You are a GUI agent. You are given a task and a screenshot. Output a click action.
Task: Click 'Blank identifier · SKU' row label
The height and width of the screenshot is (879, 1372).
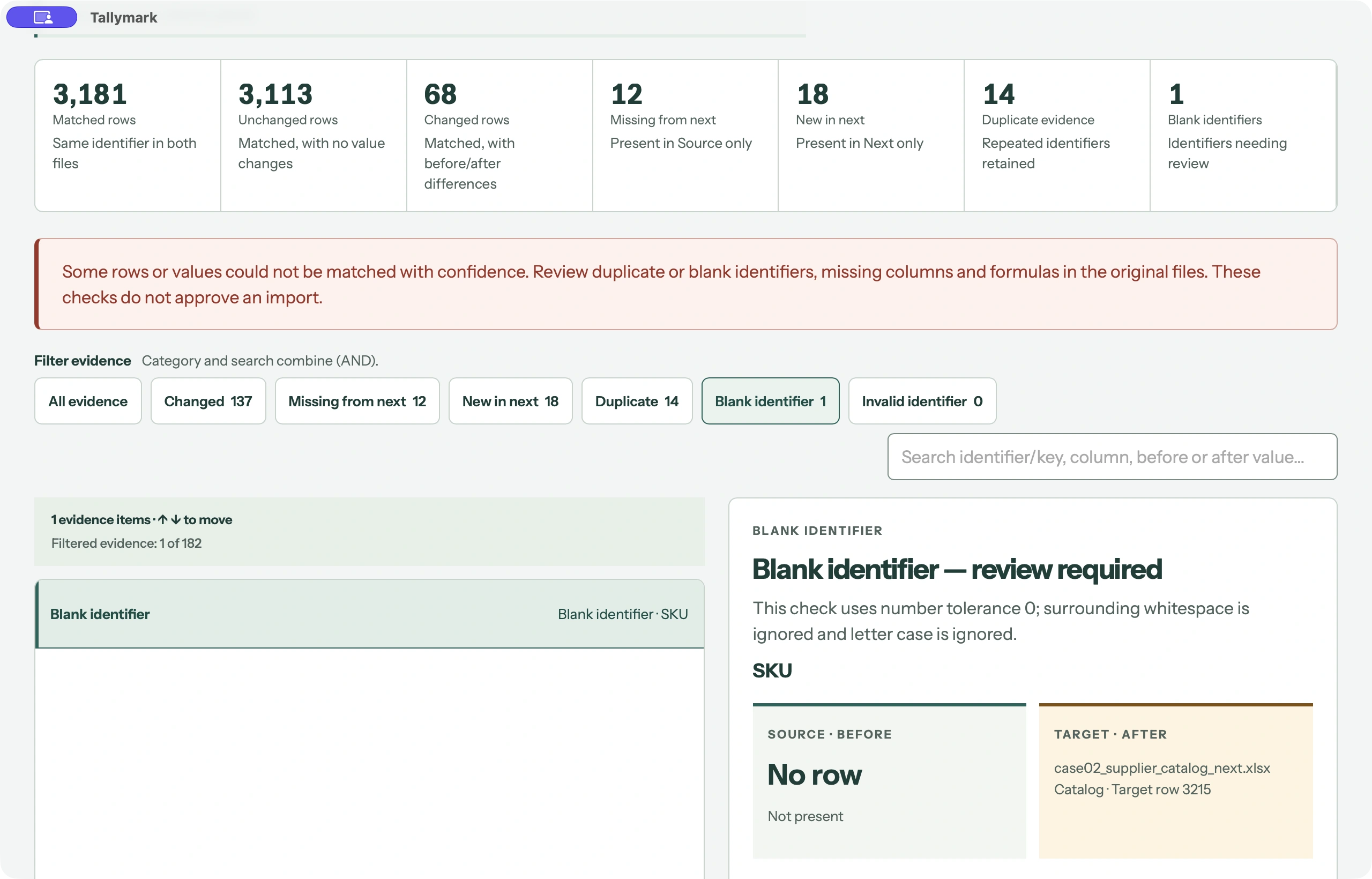click(x=623, y=614)
